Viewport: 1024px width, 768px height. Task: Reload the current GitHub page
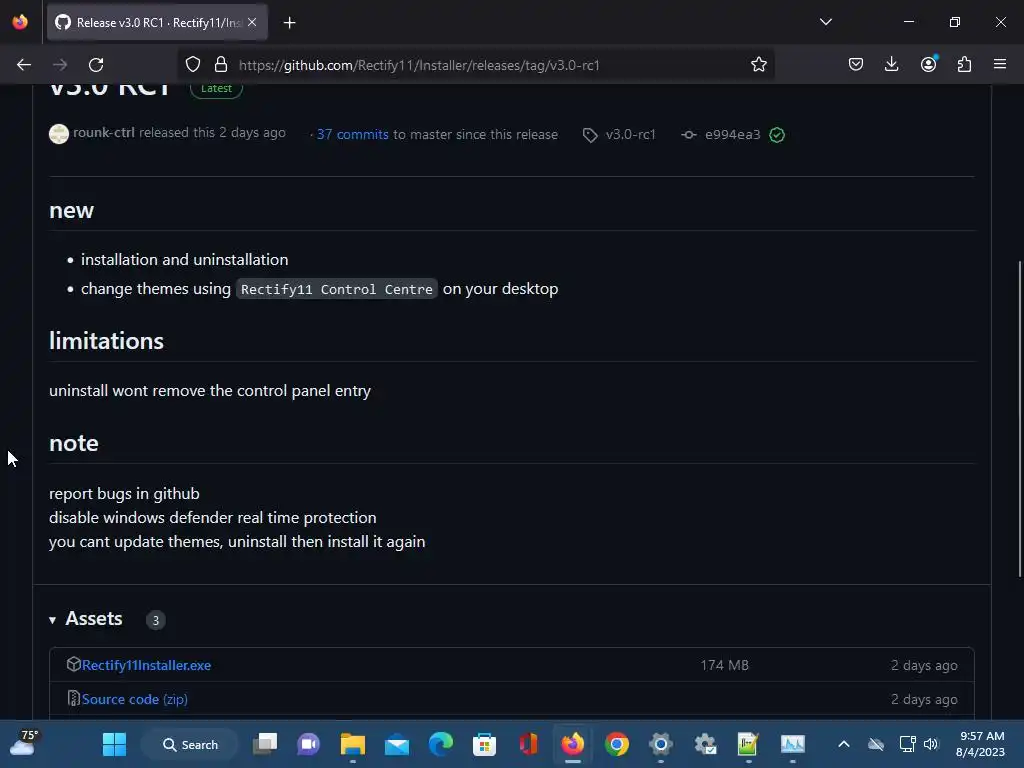tap(96, 65)
